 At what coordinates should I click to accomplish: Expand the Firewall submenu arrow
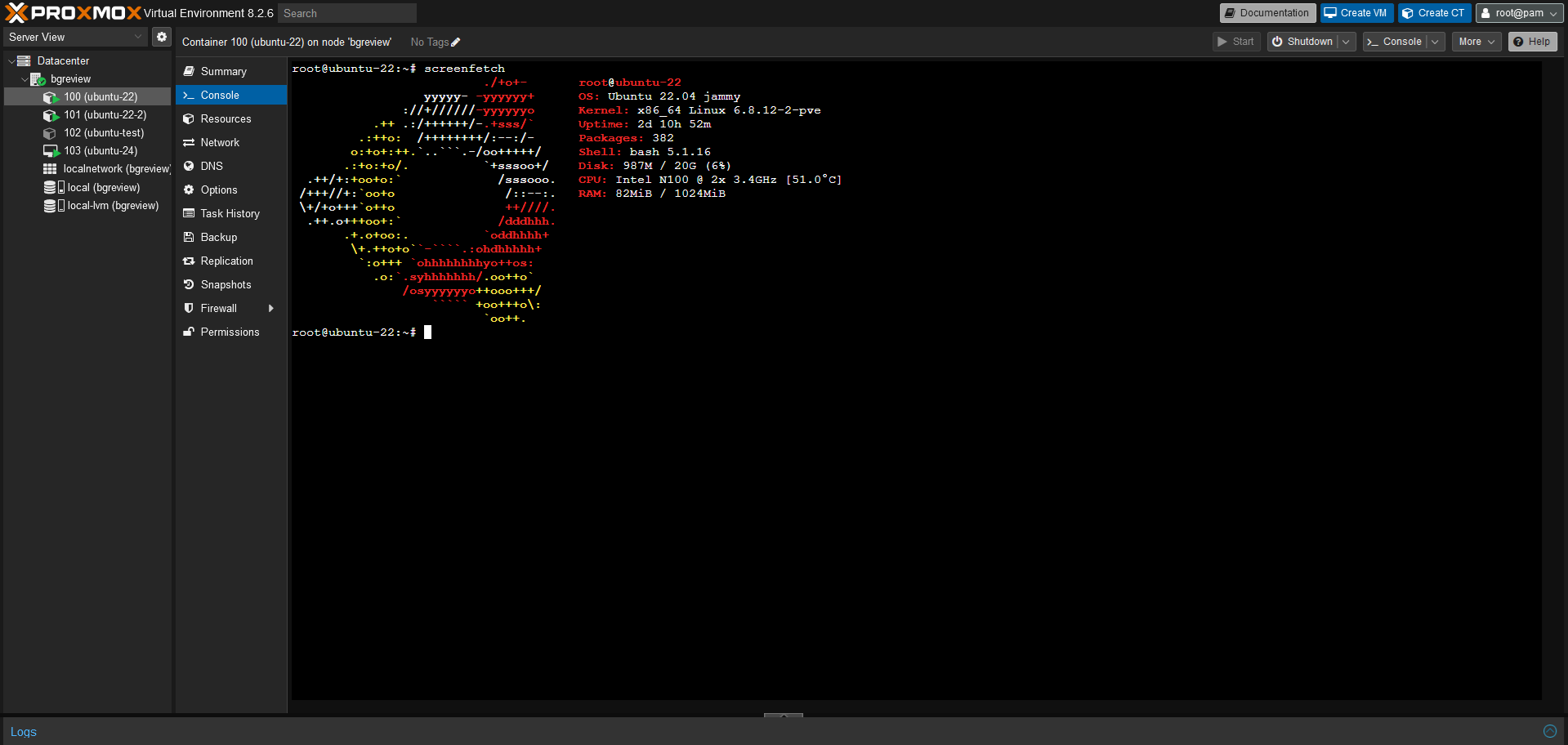tap(271, 308)
